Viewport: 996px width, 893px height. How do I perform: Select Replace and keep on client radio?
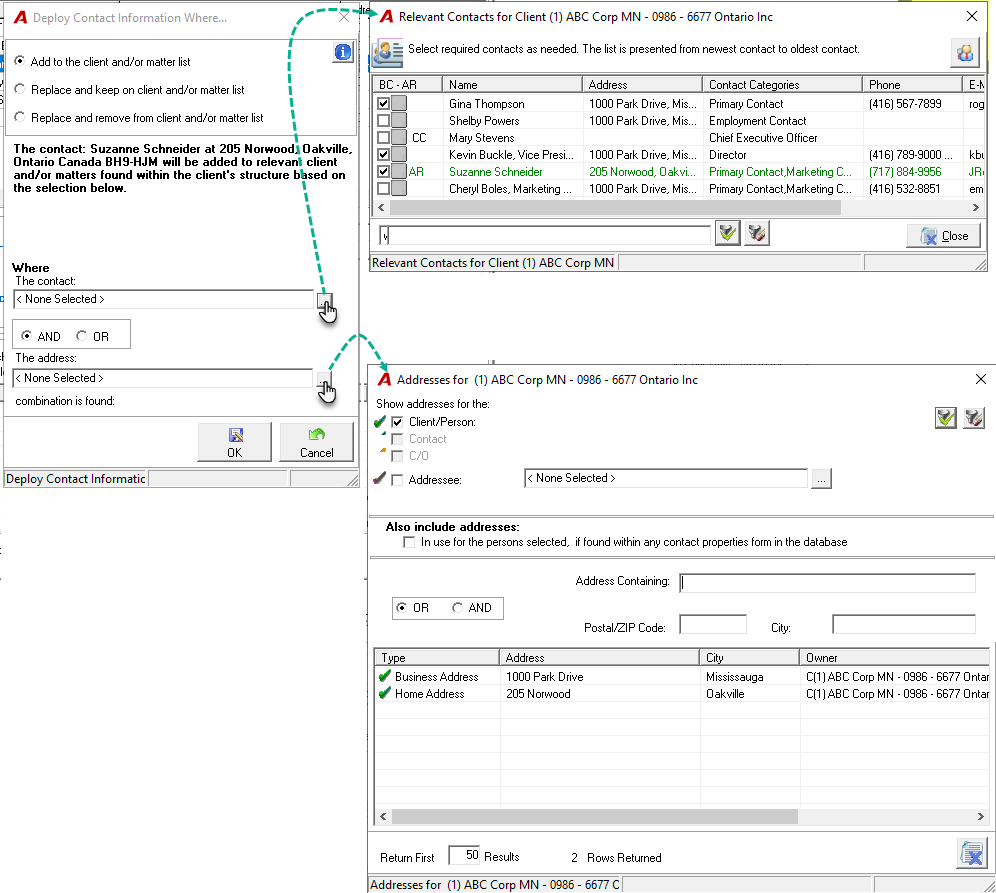click(x=20, y=89)
